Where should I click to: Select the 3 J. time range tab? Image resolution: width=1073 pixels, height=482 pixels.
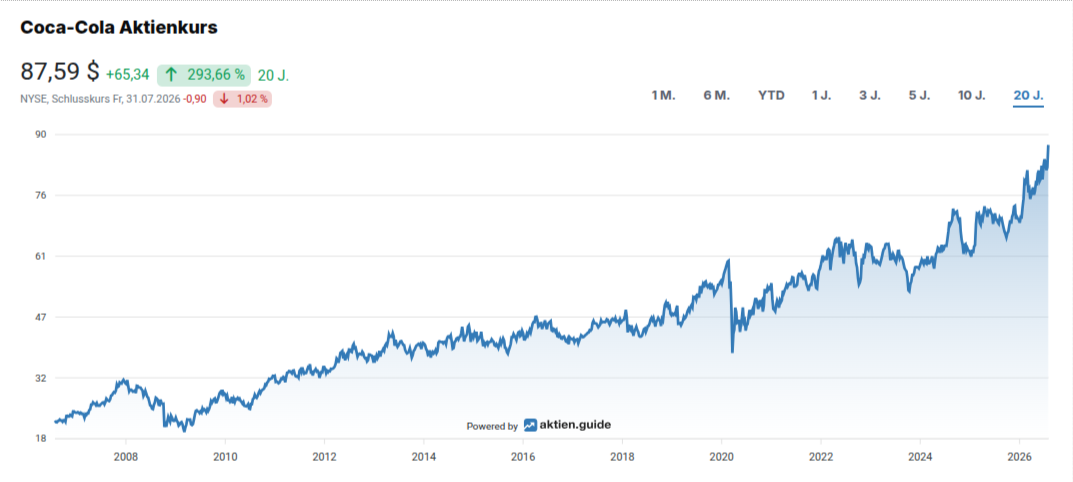(x=870, y=96)
